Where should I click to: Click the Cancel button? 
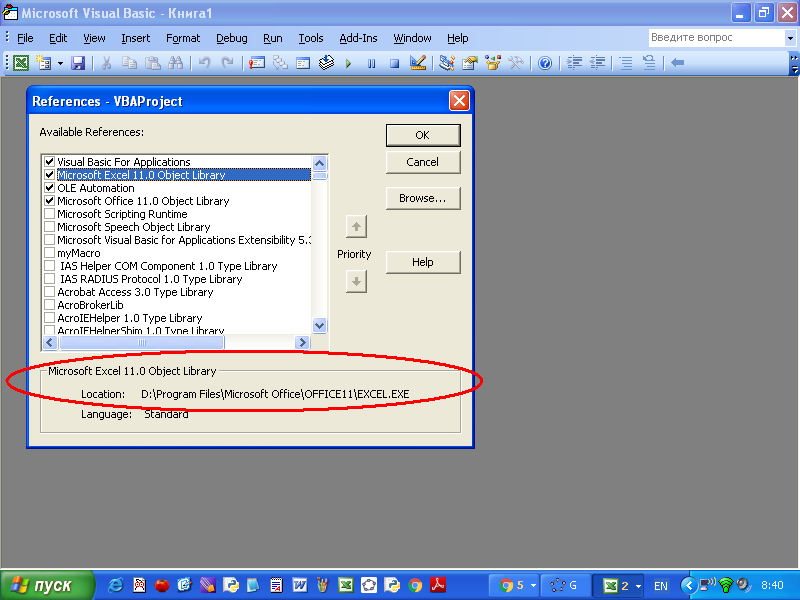[x=423, y=162]
